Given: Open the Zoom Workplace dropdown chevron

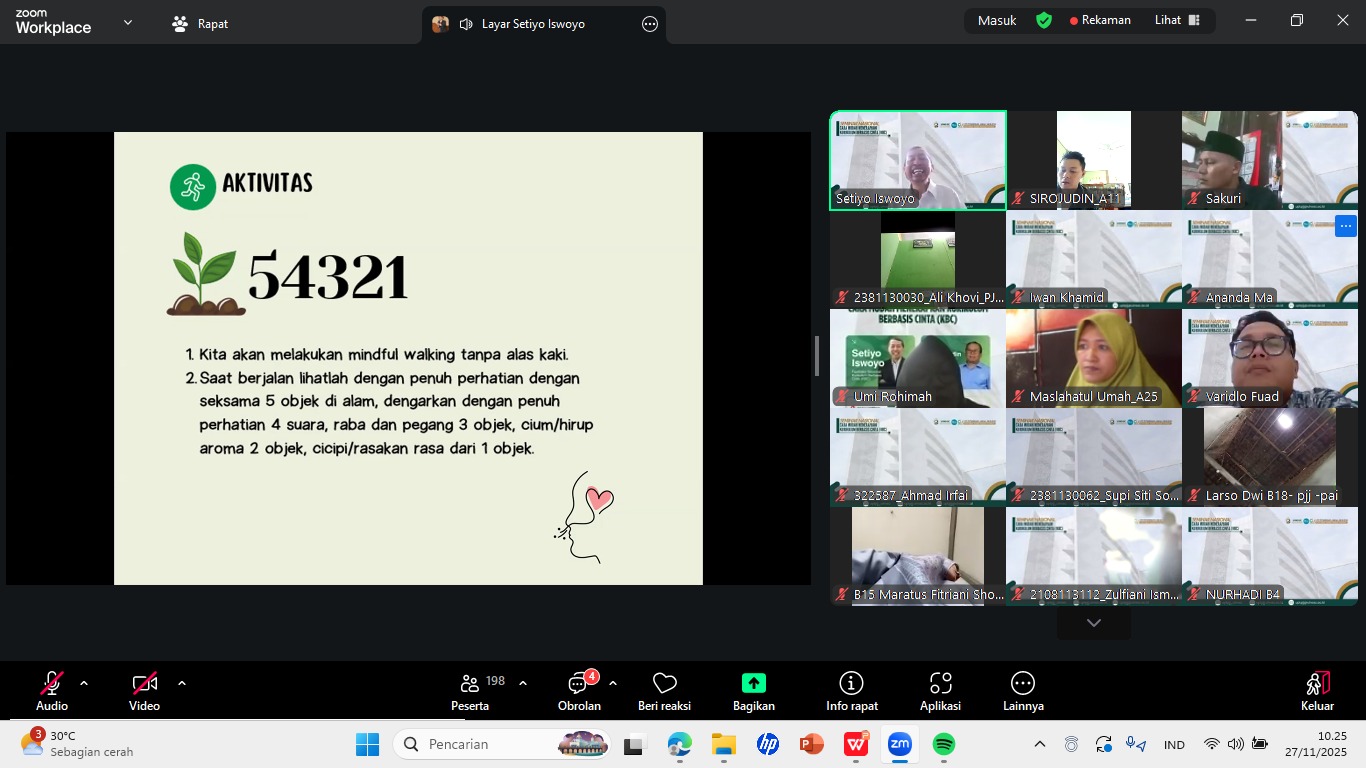Looking at the screenshot, I should coord(128,22).
